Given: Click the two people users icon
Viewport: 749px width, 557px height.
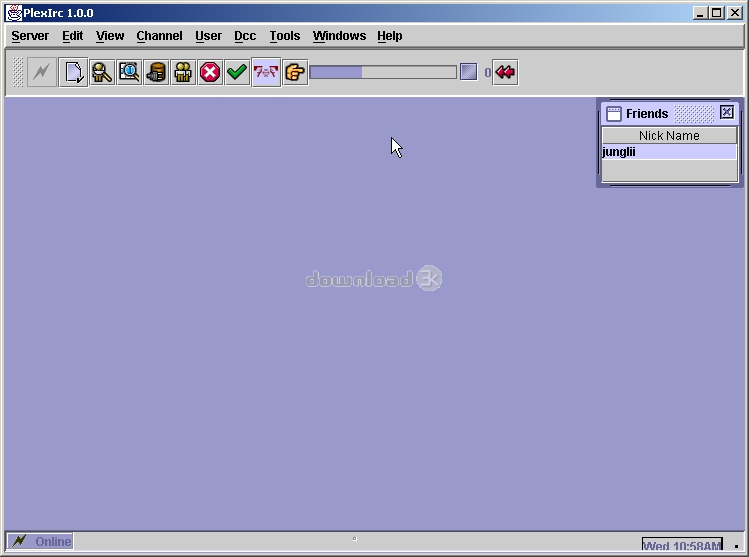Looking at the screenshot, I should point(183,72).
